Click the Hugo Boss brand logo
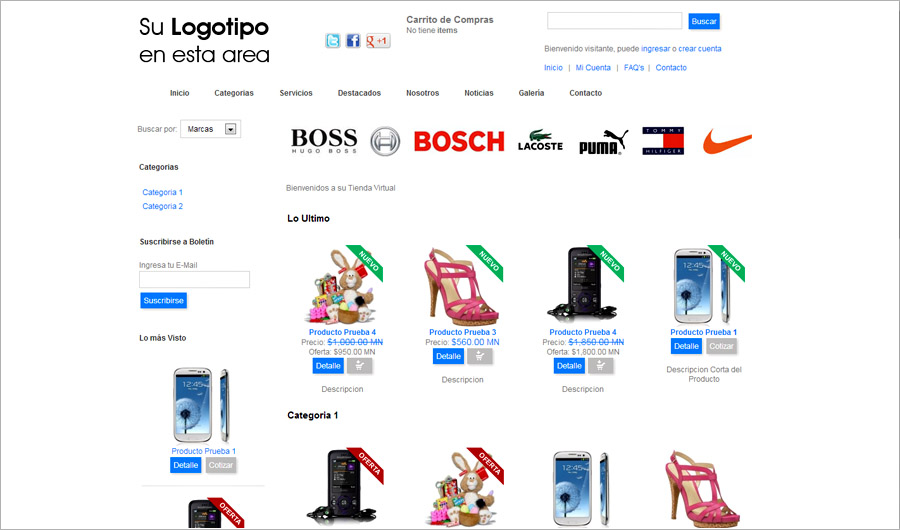This screenshot has height=530, width=900. 324,141
